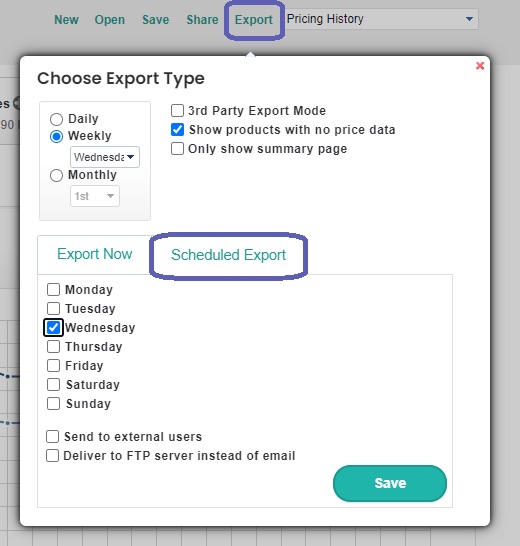Close the export dialog with red X

(480, 65)
